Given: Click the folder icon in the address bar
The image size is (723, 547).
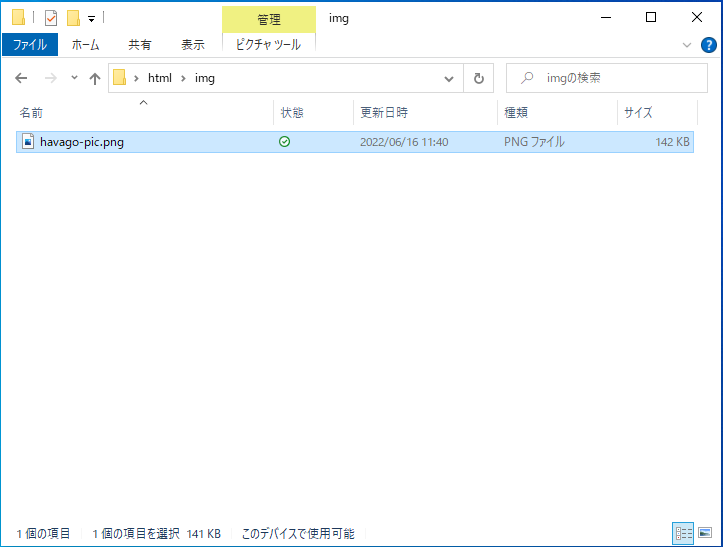Looking at the screenshot, I should click(119, 77).
